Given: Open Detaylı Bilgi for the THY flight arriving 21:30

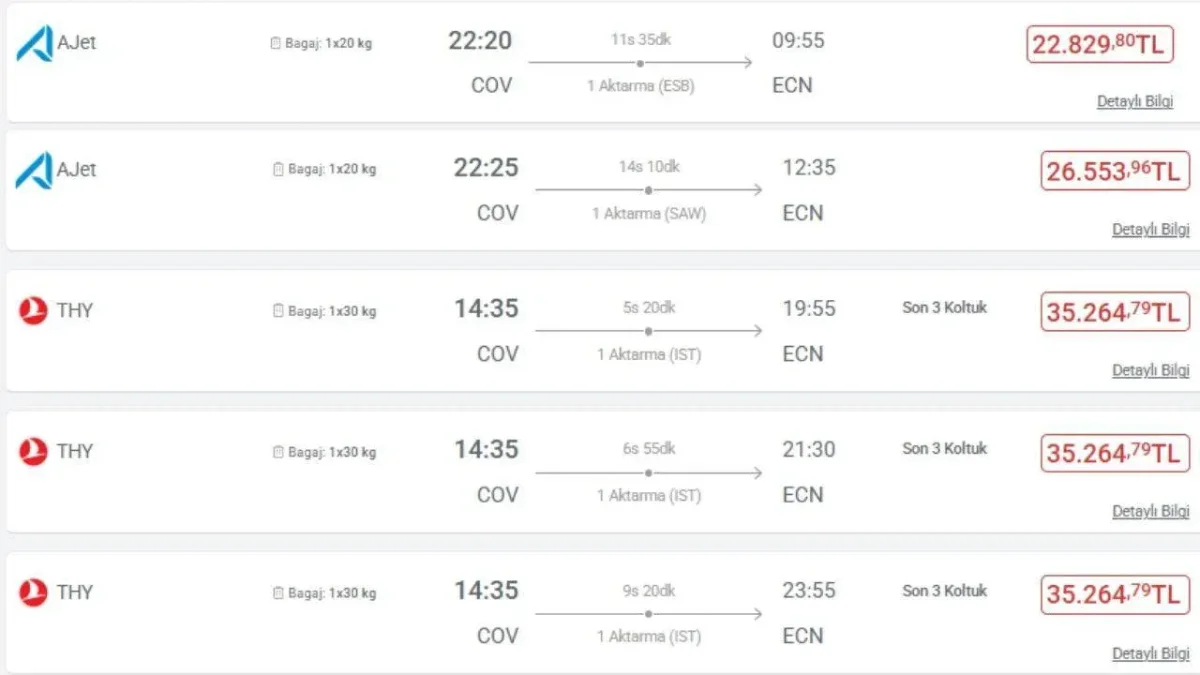Looking at the screenshot, I should click(x=1151, y=511).
